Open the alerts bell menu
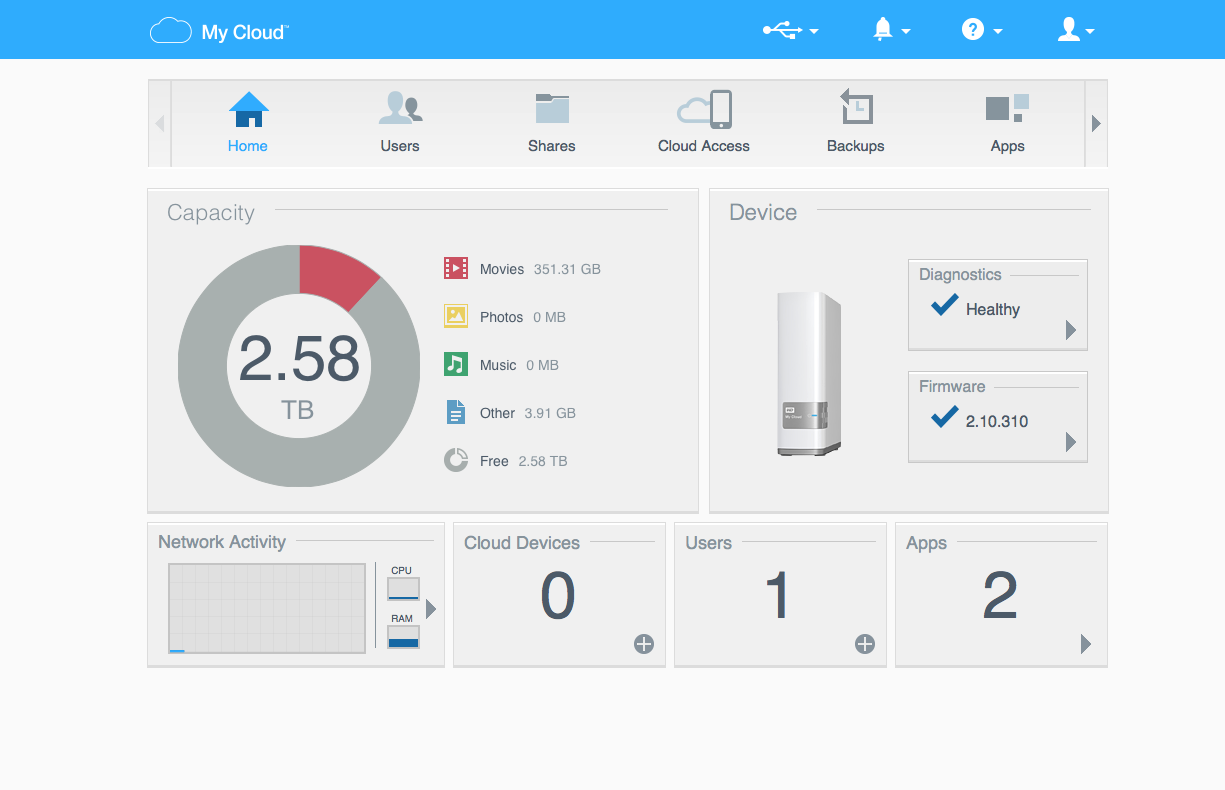The height and width of the screenshot is (790, 1225). coord(891,30)
